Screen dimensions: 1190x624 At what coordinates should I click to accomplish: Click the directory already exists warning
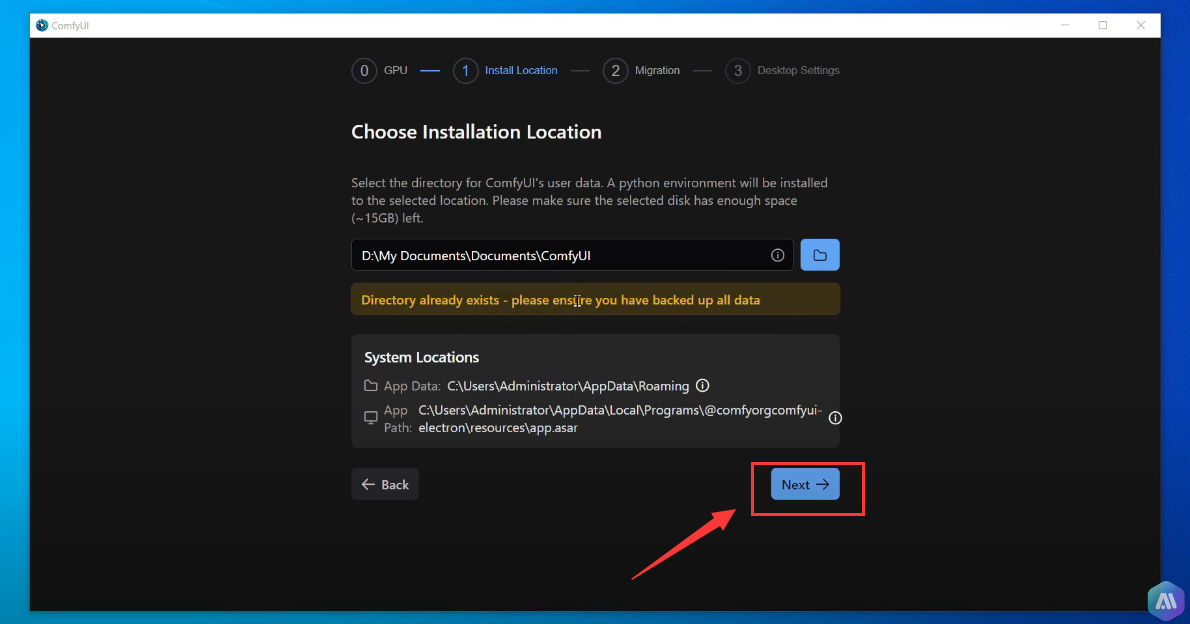coord(596,300)
